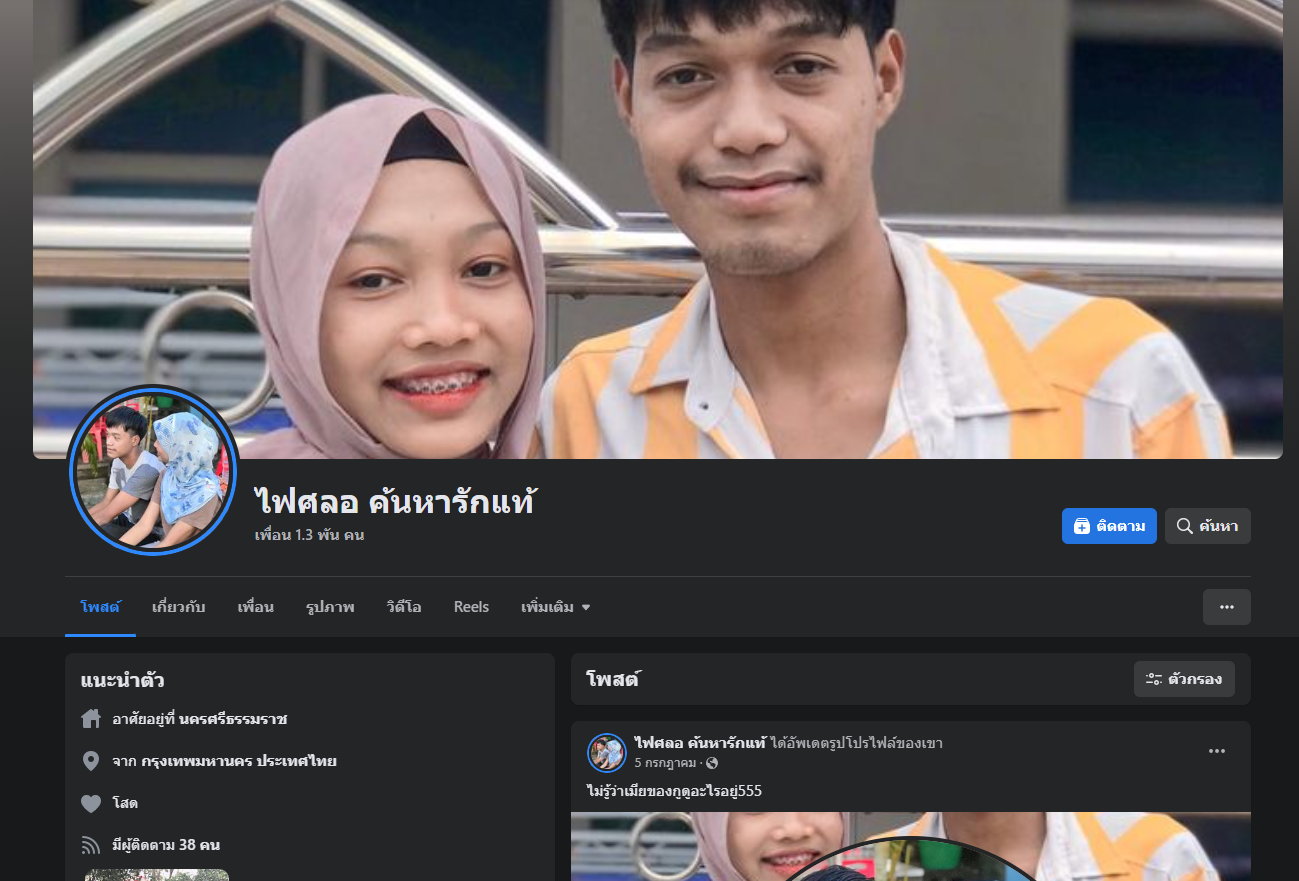The height and width of the screenshot is (881, 1299).
Task: Click the post author name ไฟศลอ ค้นหารักแท้
Action: 700,743
